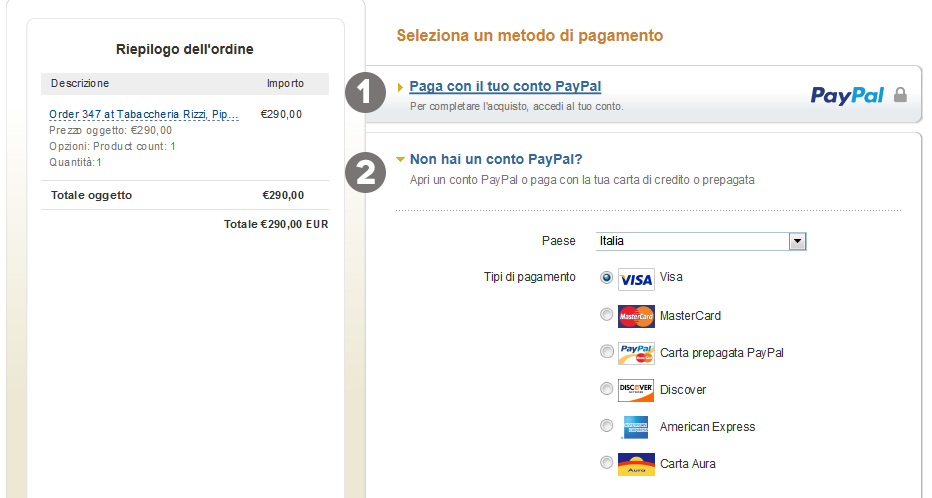Select the Visa radio button
Image resolution: width=932 pixels, height=498 pixels.
[606, 278]
